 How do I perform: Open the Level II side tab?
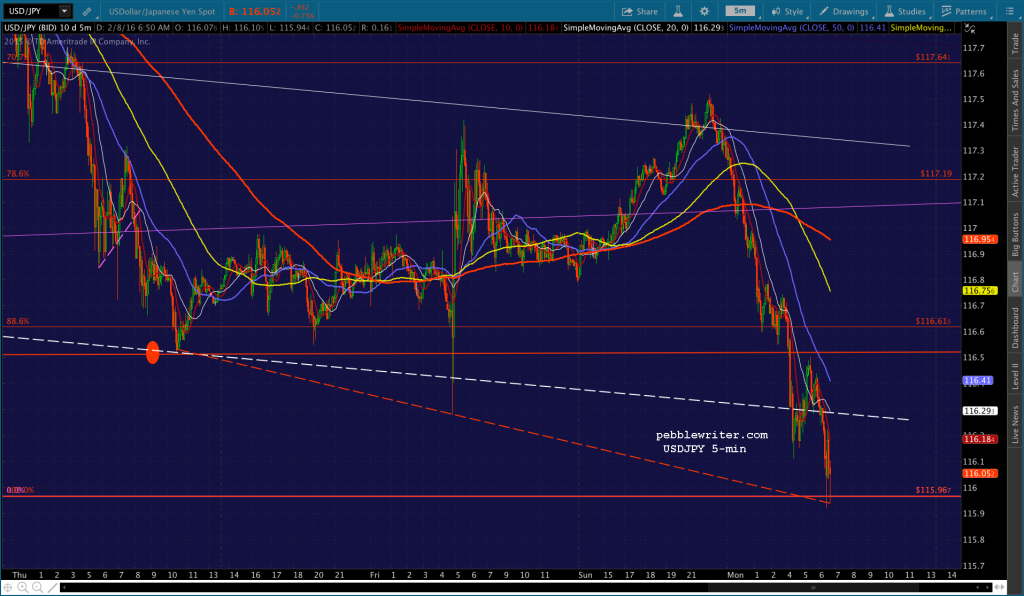point(1016,377)
